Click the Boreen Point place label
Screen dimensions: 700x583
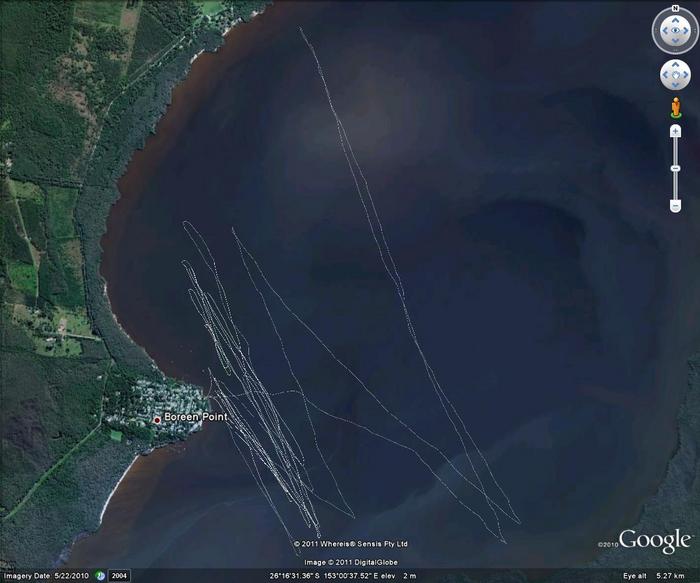tap(196, 417)
